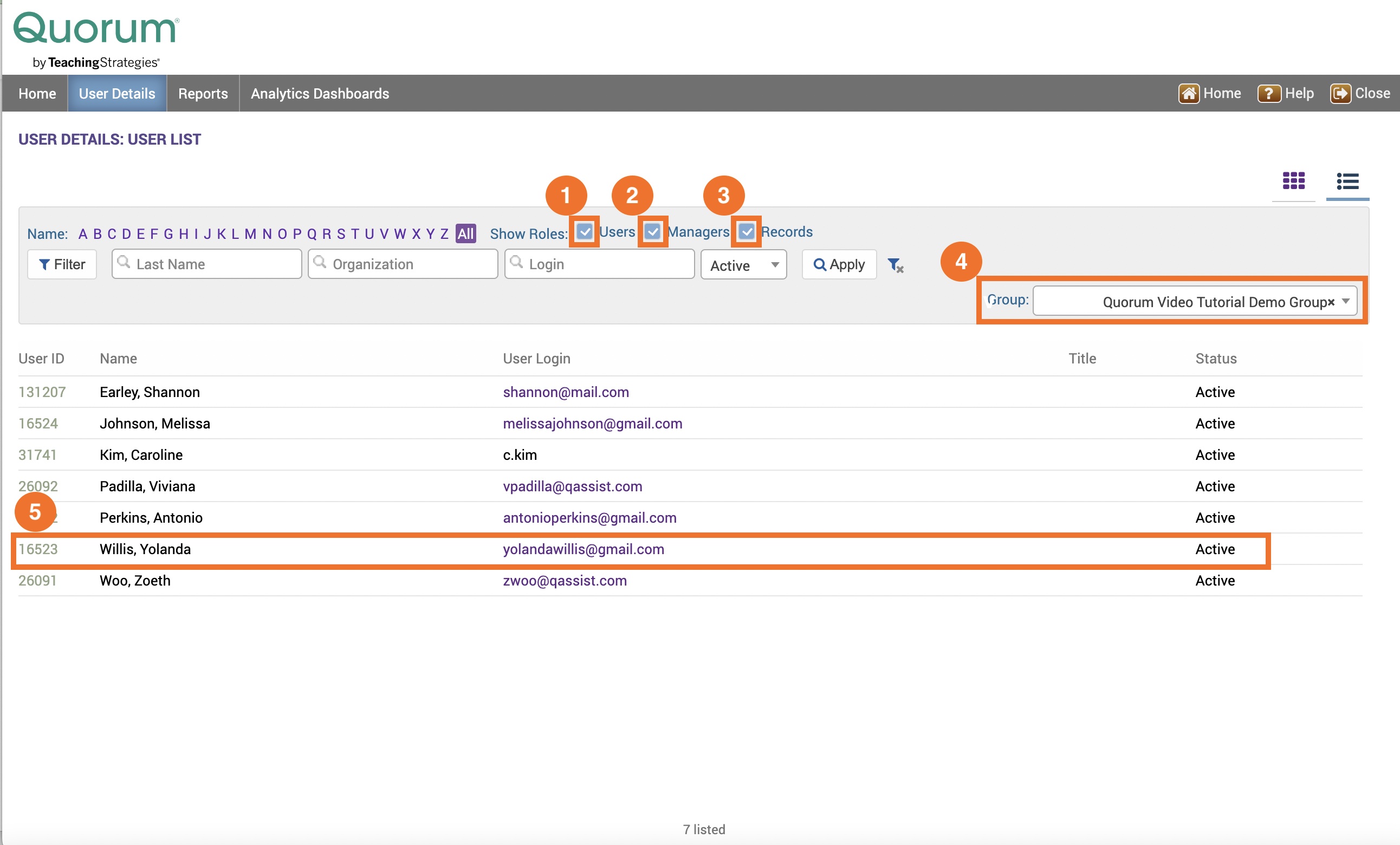Click the Home house icon top right
Image resolution: width=1400 pixels, height=845 pixels.
[1188, 94]
